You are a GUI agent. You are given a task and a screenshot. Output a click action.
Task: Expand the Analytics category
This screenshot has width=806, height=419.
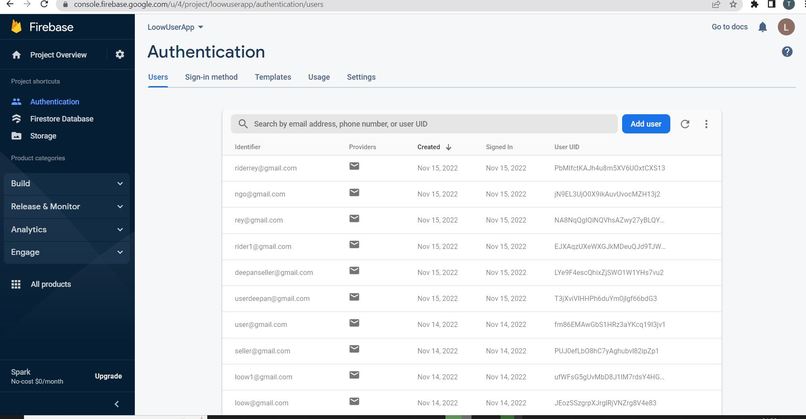[x=67, y=230]
